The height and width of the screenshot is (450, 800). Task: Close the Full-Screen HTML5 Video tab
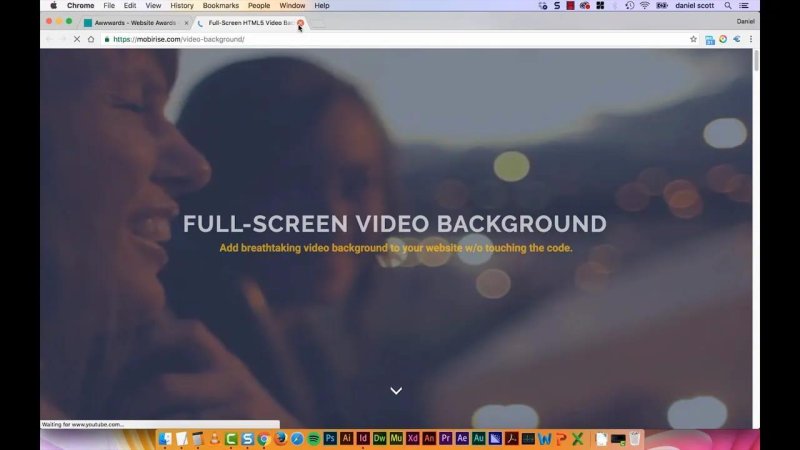pyautogui.click(x=301, y=23)
